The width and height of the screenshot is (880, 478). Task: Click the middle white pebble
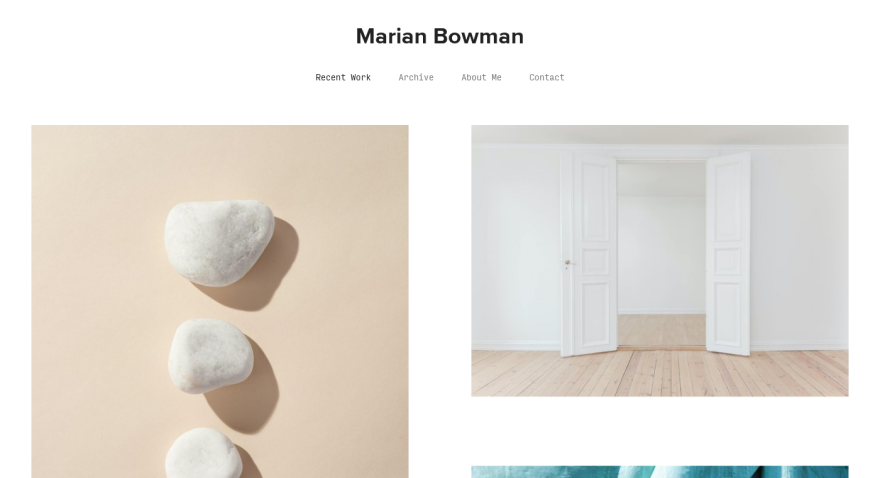[210, 355]
